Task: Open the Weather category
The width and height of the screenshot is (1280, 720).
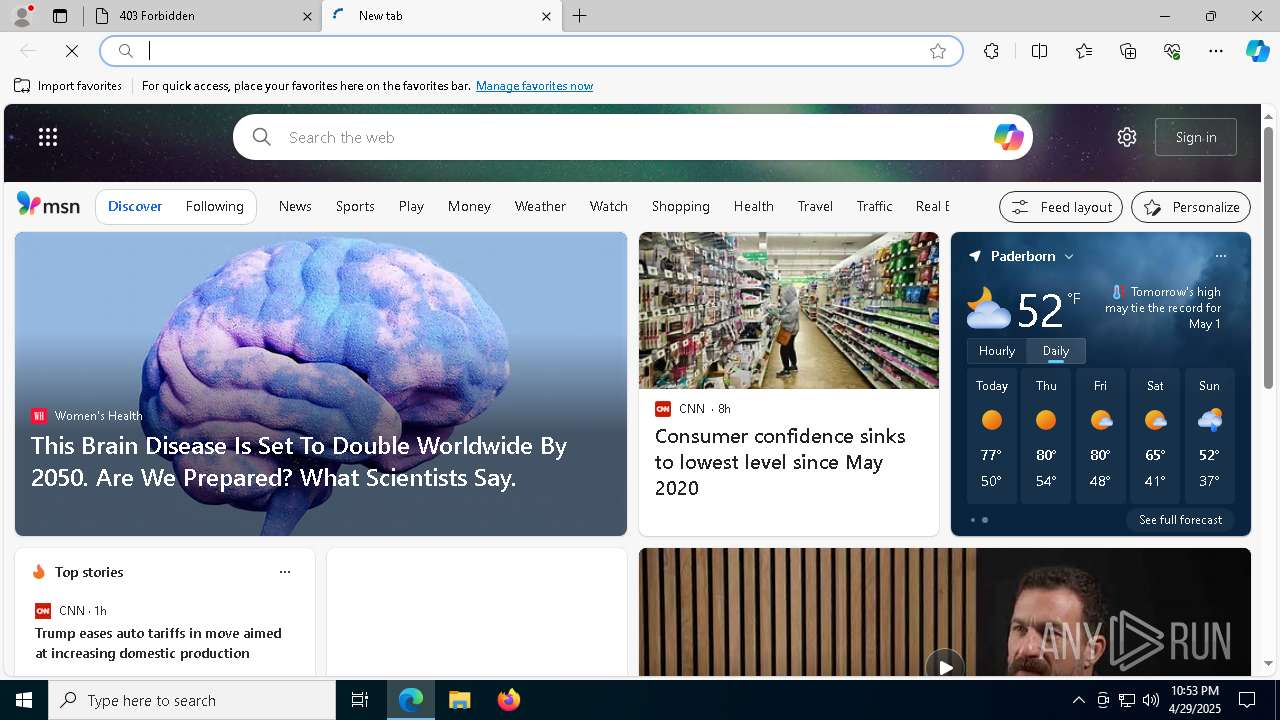Action: [x=540, y=206]
